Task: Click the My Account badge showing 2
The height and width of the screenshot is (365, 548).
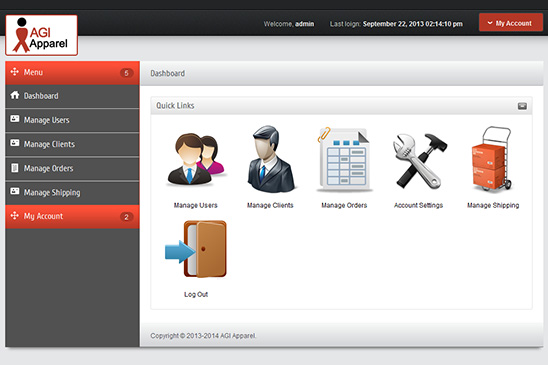Action: (127, 217)
